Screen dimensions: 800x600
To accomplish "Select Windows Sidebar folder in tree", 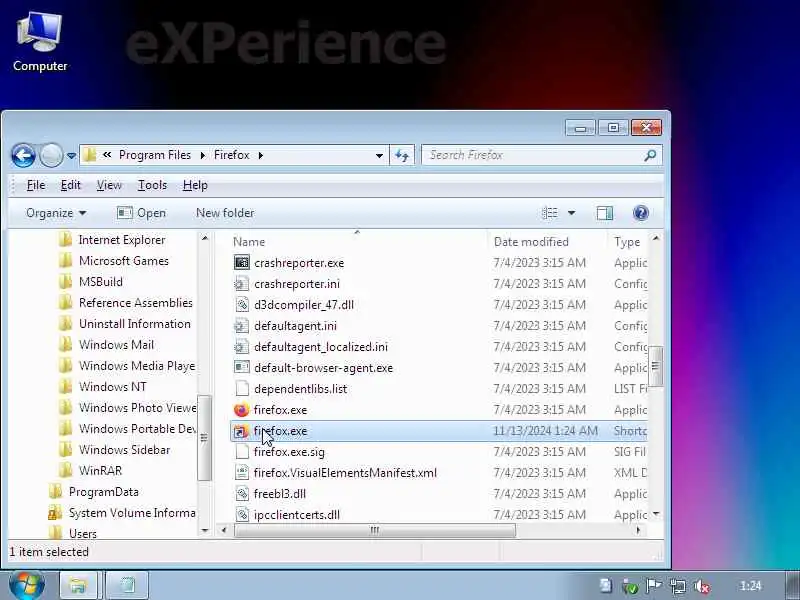I will tap(114, 450).
